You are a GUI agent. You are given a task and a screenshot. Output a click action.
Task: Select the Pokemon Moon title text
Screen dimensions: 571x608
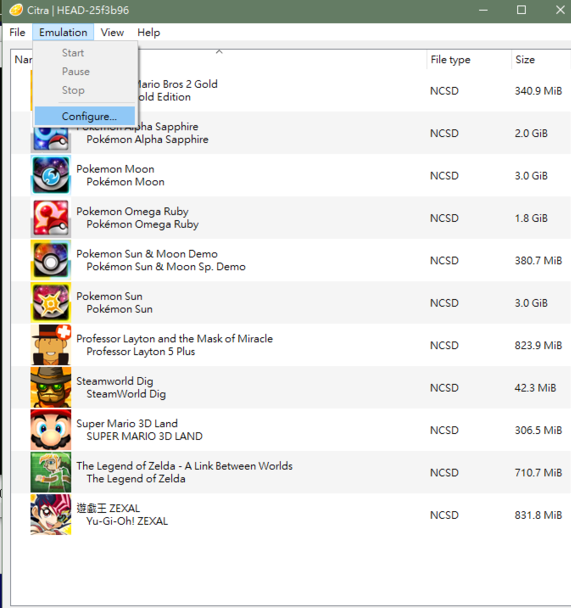[x=116, y=169]
